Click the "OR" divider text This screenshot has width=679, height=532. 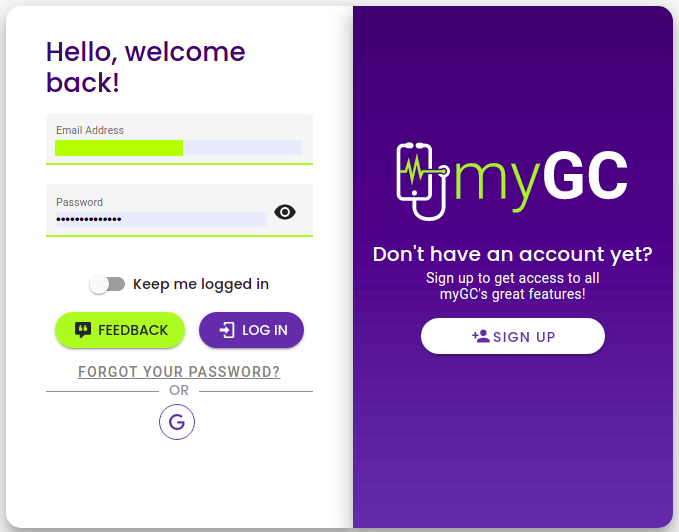pos(179,390)
